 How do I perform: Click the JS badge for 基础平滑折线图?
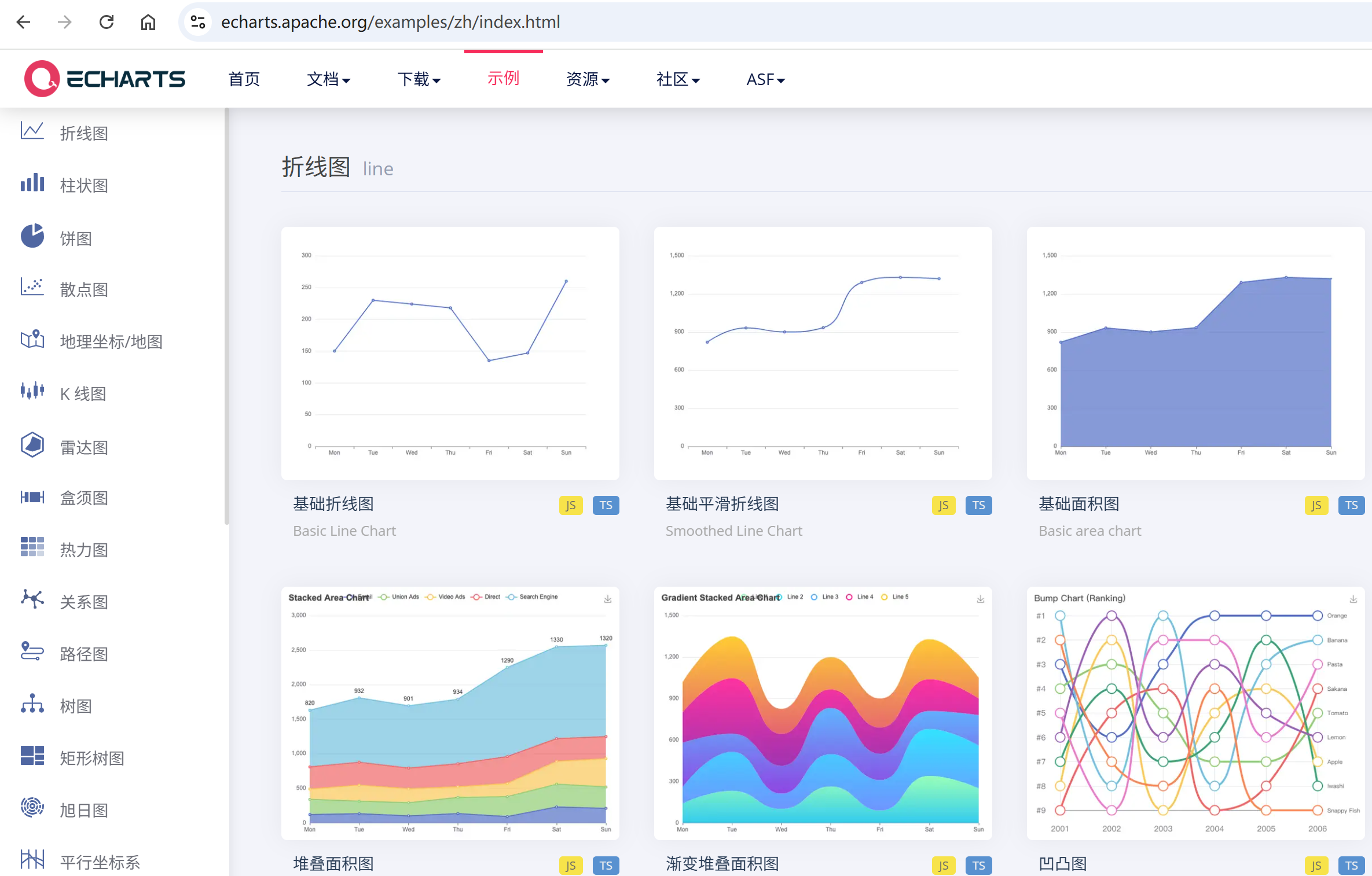pos(943,505)
